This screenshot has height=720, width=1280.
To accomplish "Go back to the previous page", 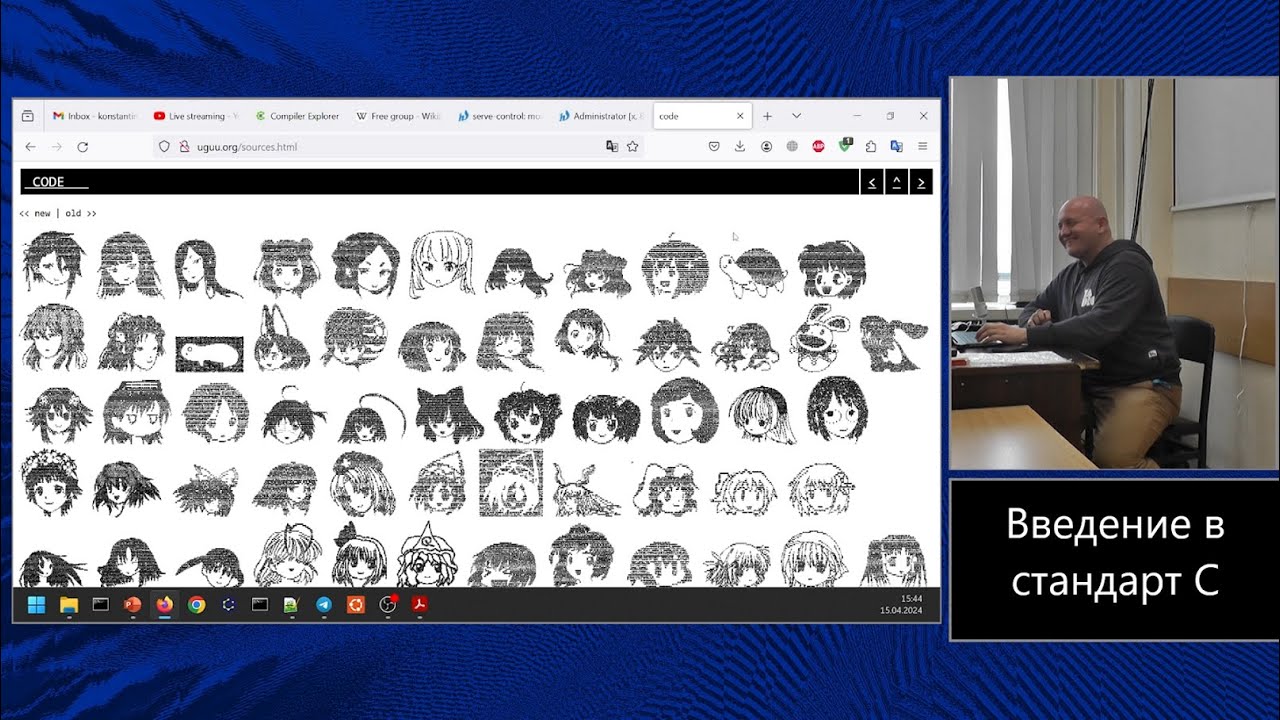I will point(30,146).
